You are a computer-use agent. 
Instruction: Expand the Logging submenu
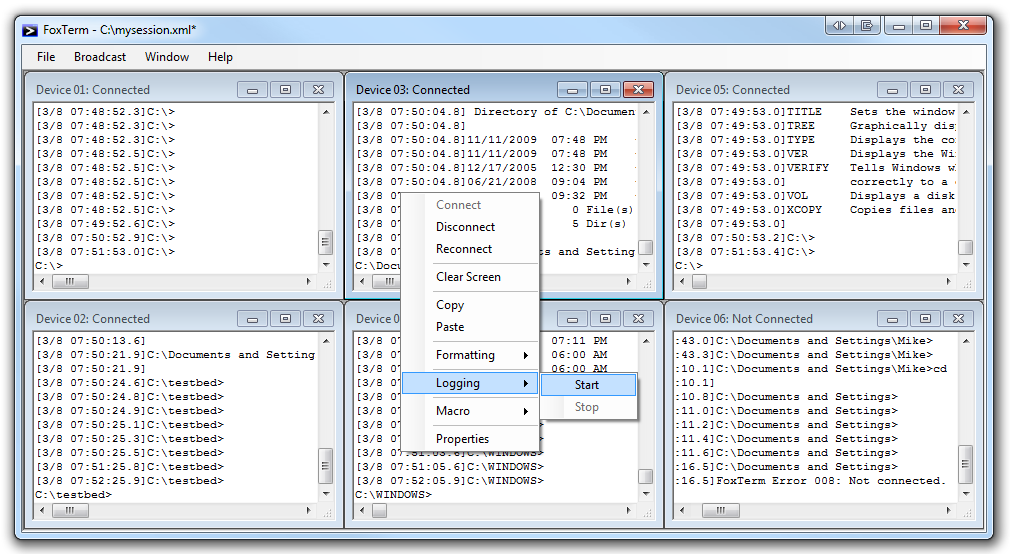click(470, 383)
